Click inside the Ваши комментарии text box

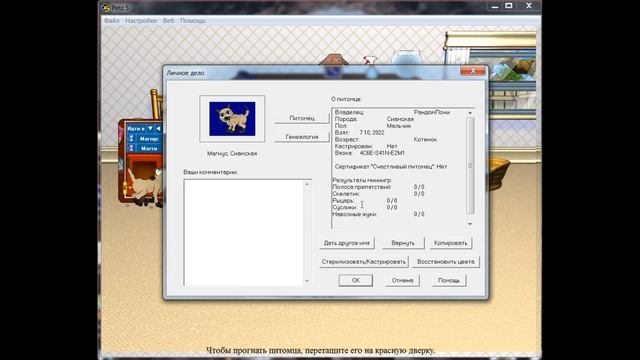(244, 232)
